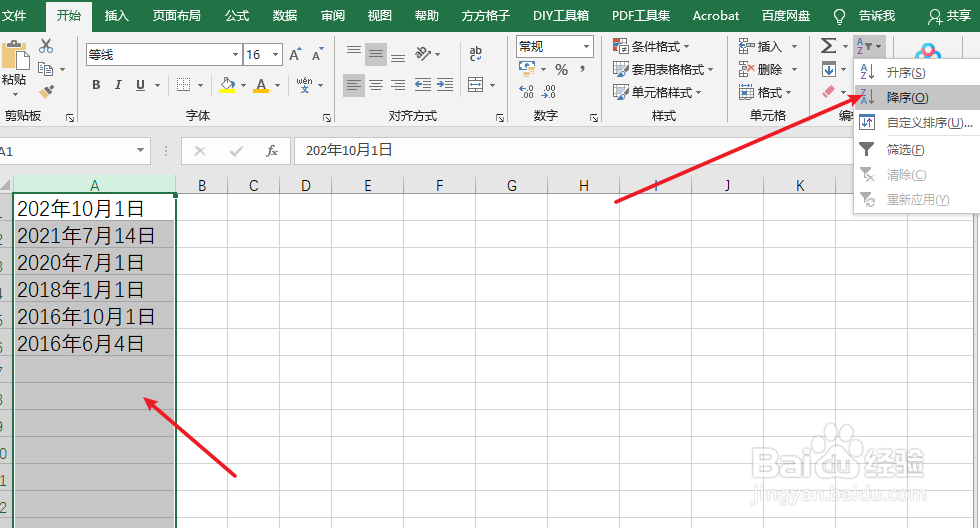Open the 文件 tab
This screenshot has height=528, width=980.
tap(14, 16)
